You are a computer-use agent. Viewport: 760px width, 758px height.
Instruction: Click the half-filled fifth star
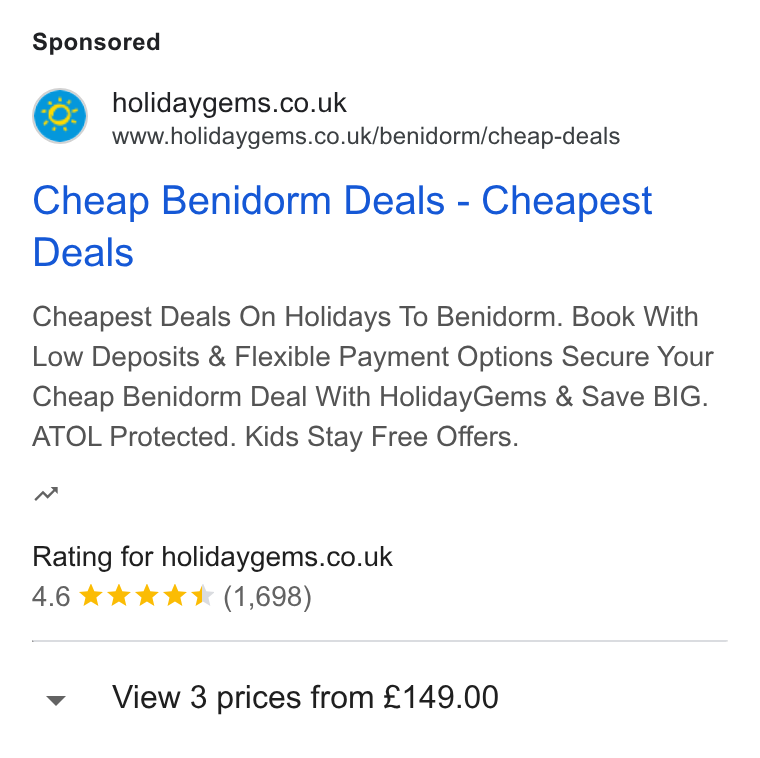pos(203,596)
